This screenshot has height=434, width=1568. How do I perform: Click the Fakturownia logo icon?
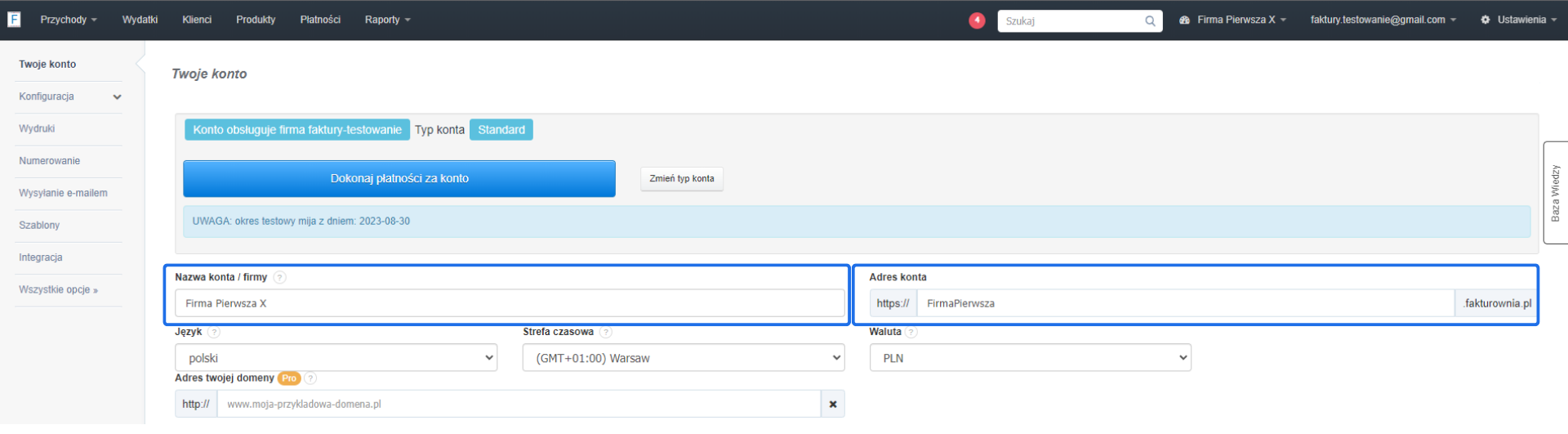(x=14, y=20)
